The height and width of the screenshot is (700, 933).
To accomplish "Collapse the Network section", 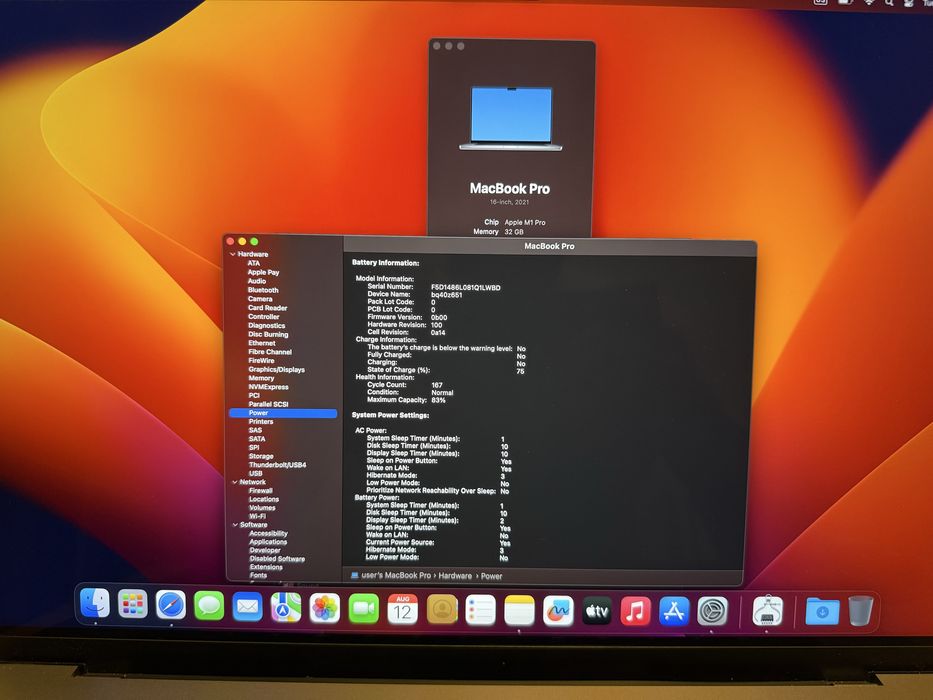I will pyautogui.click(x=235, y=482).
